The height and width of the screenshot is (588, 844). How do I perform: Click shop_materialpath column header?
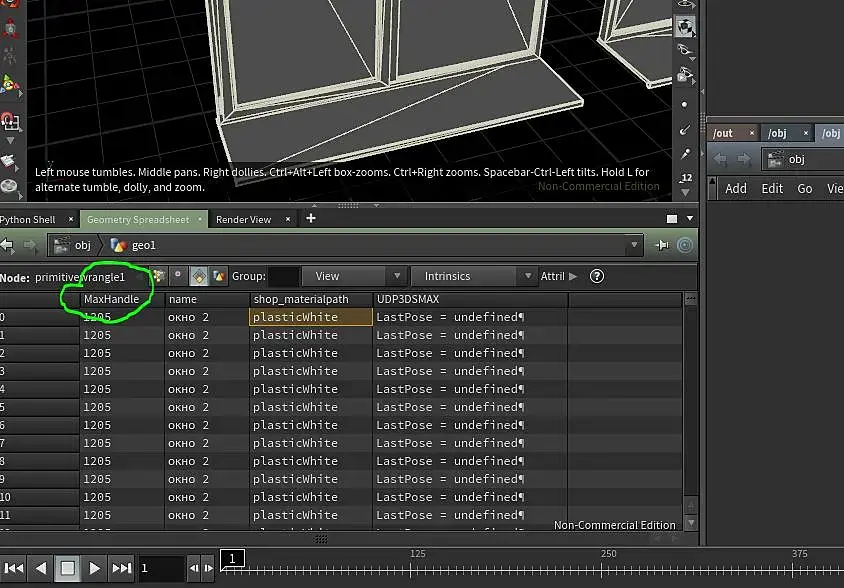tap(311, 299)
